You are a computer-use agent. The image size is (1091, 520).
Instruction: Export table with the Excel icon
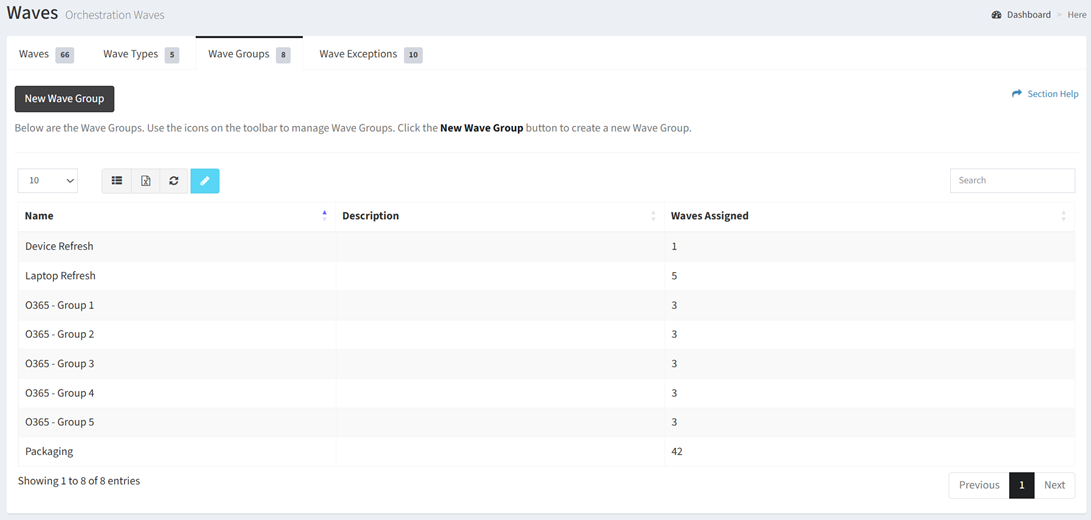[x=146, y=181]
